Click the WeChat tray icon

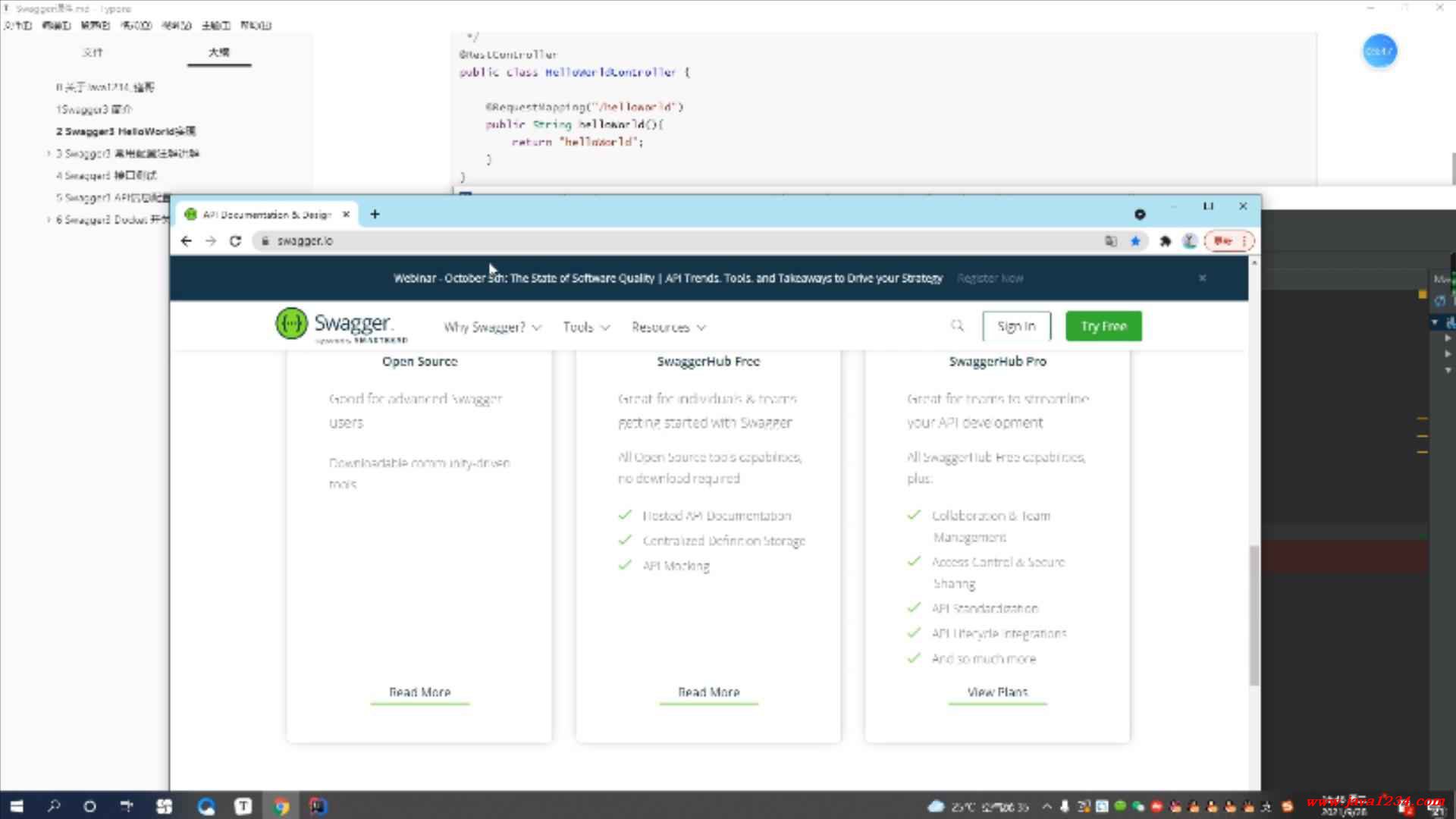1138,806
